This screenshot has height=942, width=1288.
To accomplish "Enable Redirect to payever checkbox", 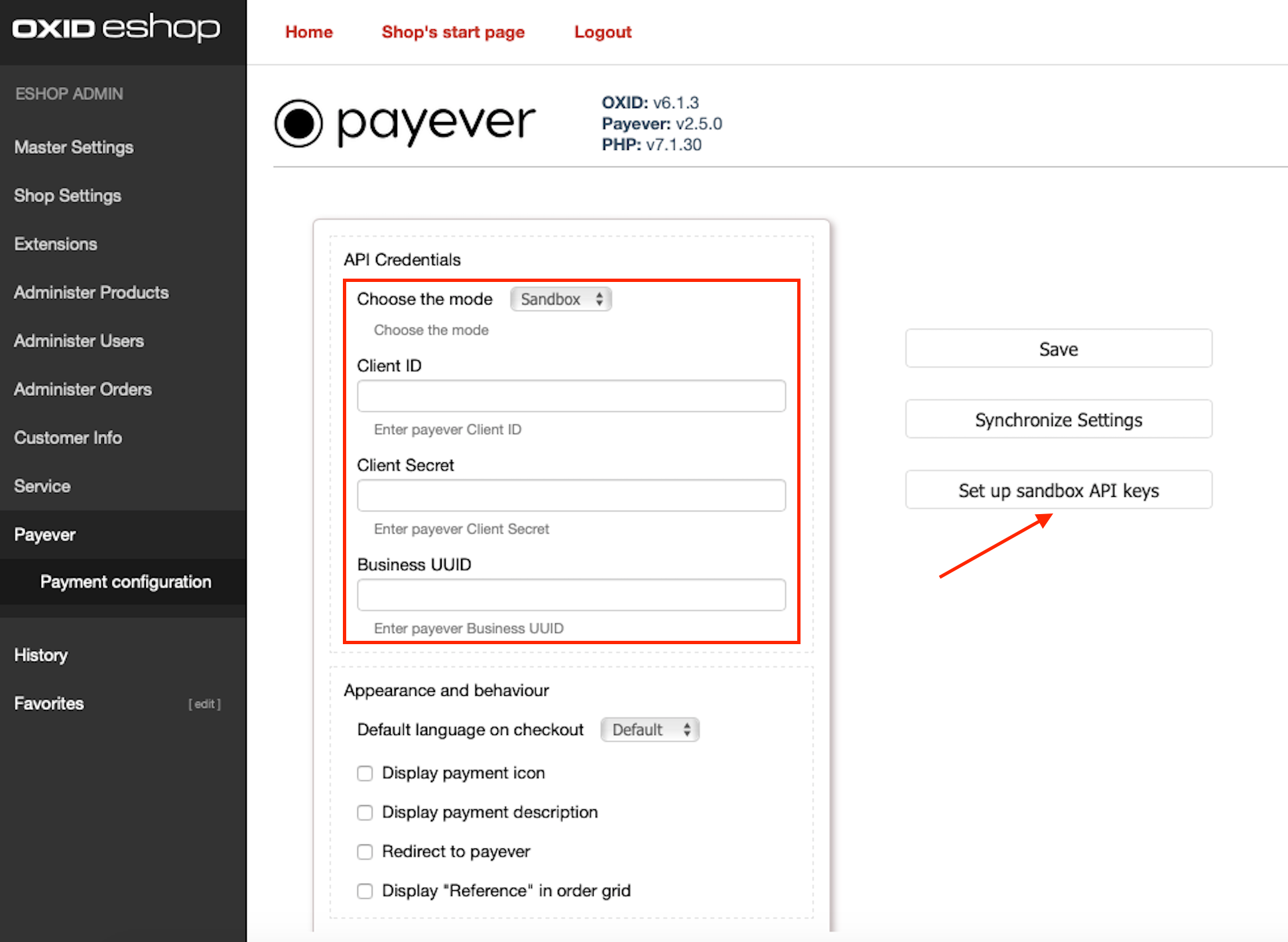I will coord(365,852).
